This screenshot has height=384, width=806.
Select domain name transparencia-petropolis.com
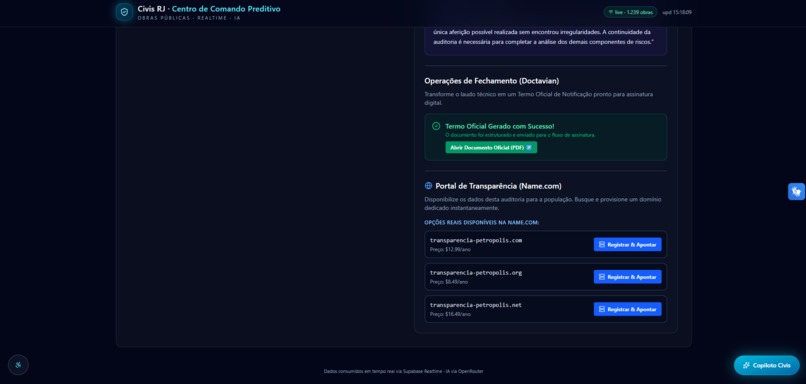(476, 240)
